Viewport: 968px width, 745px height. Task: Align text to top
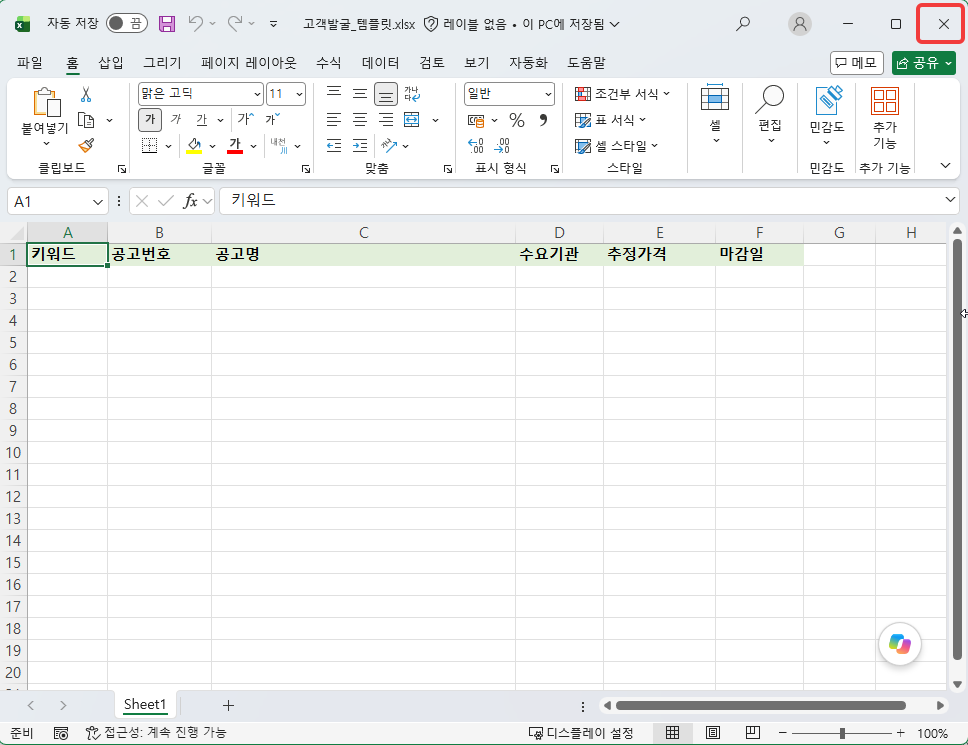click(x=334, y=93)
